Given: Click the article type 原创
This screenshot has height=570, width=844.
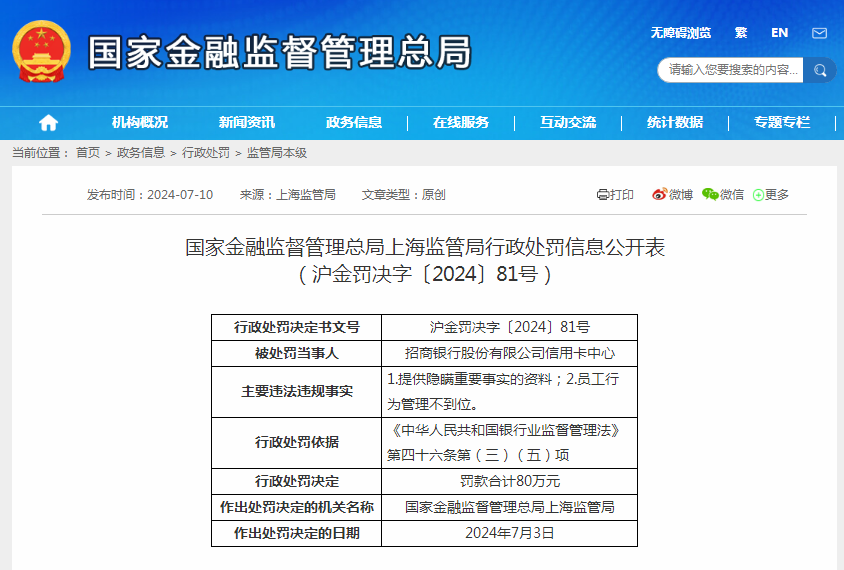Looking at the screenshot, I should (434, 195).
